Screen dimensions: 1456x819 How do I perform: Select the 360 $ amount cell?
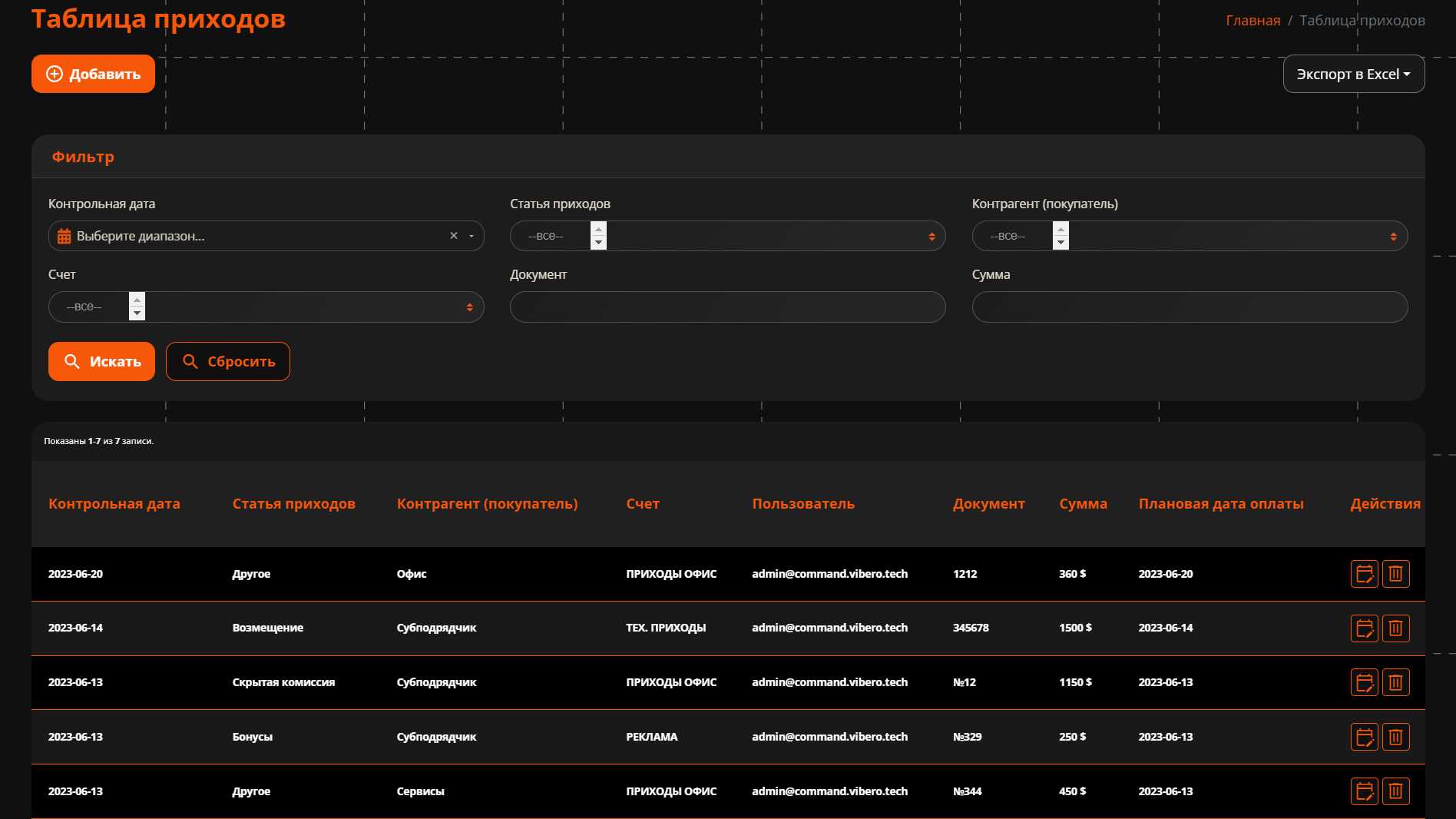(1072, 574)
